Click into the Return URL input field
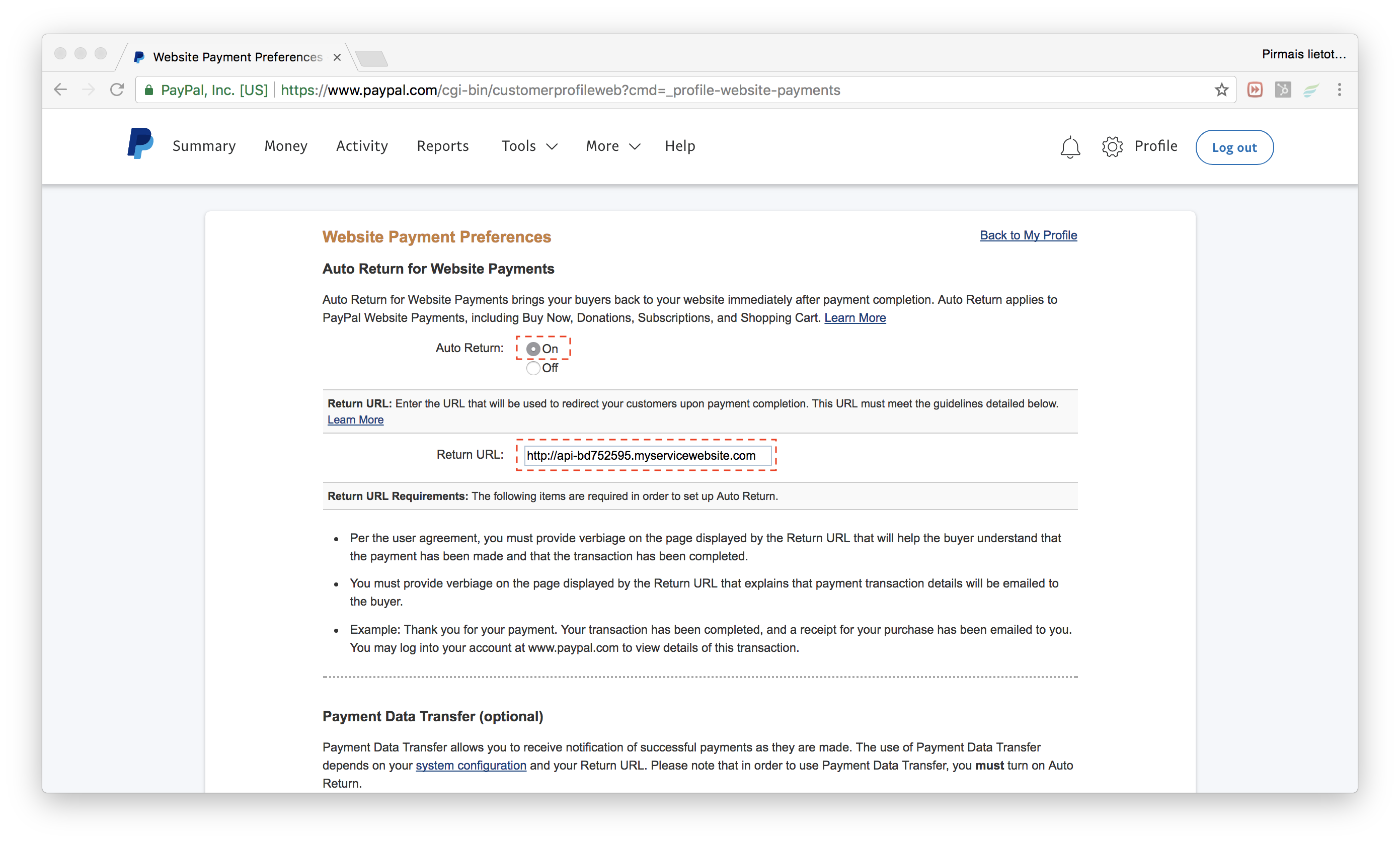The image size is (1400, 843). tap(648, 456)
